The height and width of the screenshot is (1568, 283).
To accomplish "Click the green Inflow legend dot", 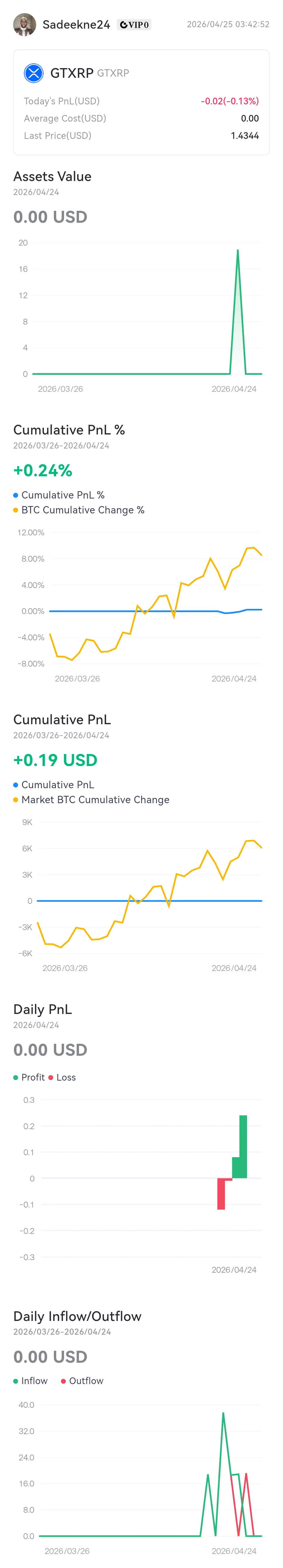I will (x=16, y=1381).
